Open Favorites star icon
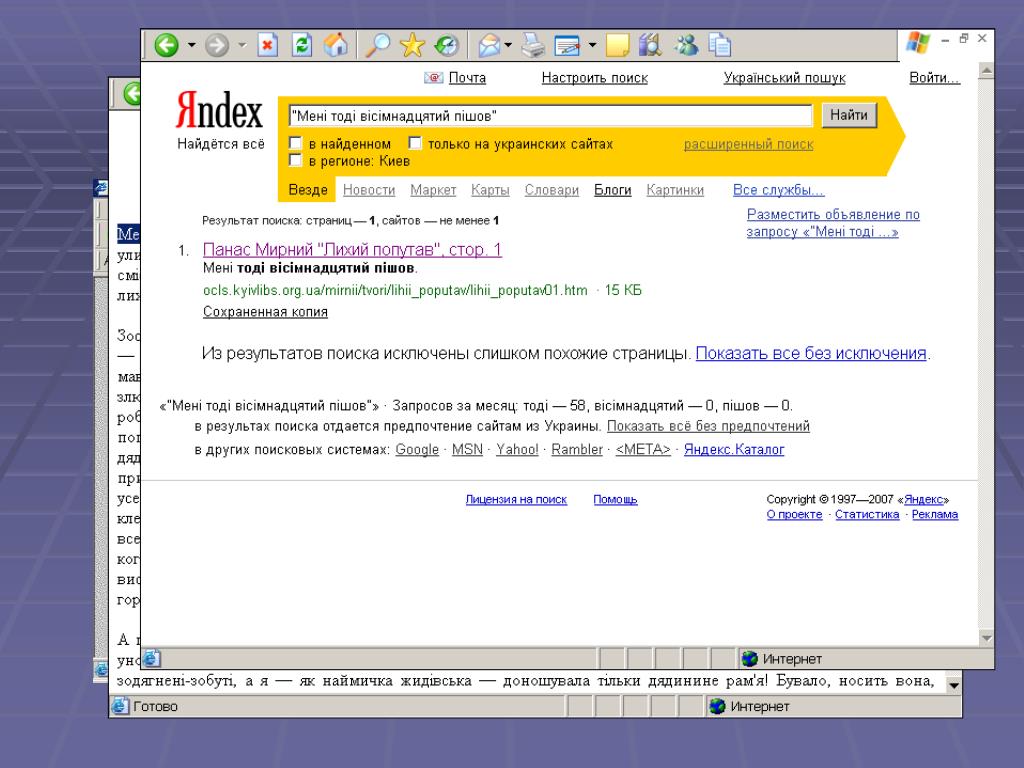 (x=412, y=45)
